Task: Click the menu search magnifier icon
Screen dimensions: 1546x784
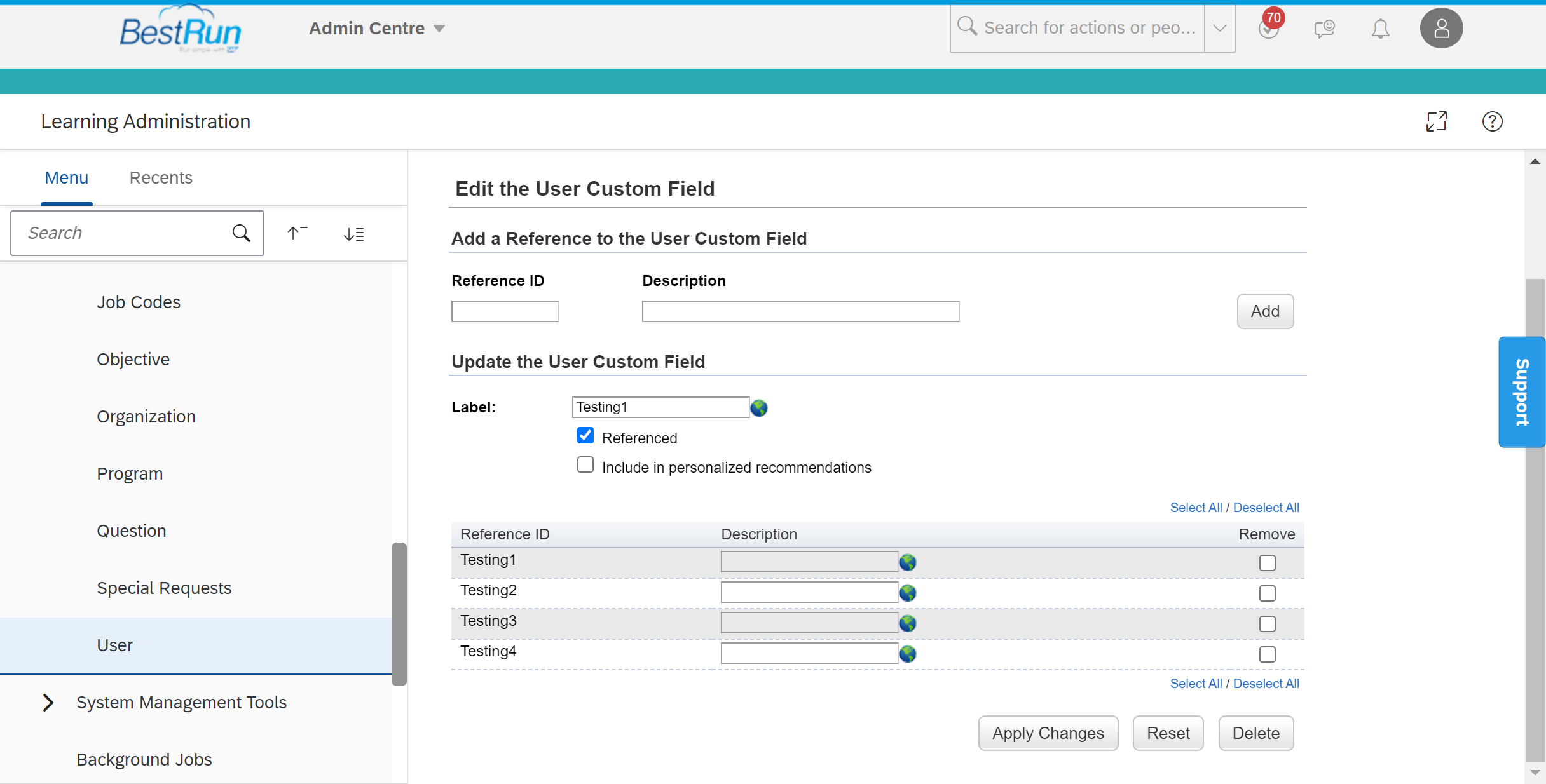Action: click(x=242, y=233)
